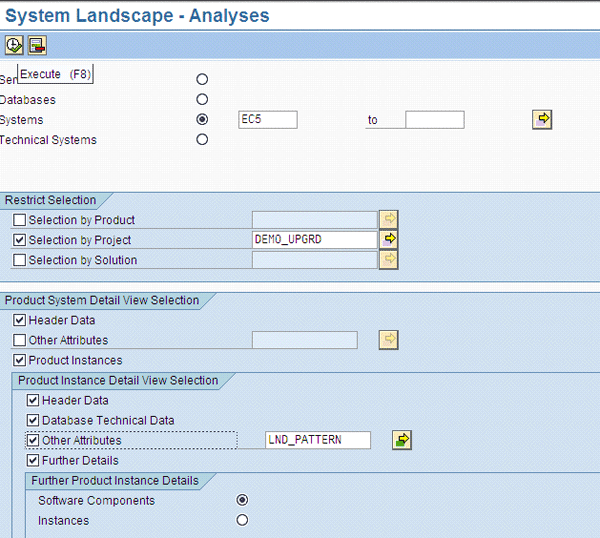This screenshot has width=600, height=538.
Task: Click the second toolbar icon beside Execute
Action: tap(37, 45)
